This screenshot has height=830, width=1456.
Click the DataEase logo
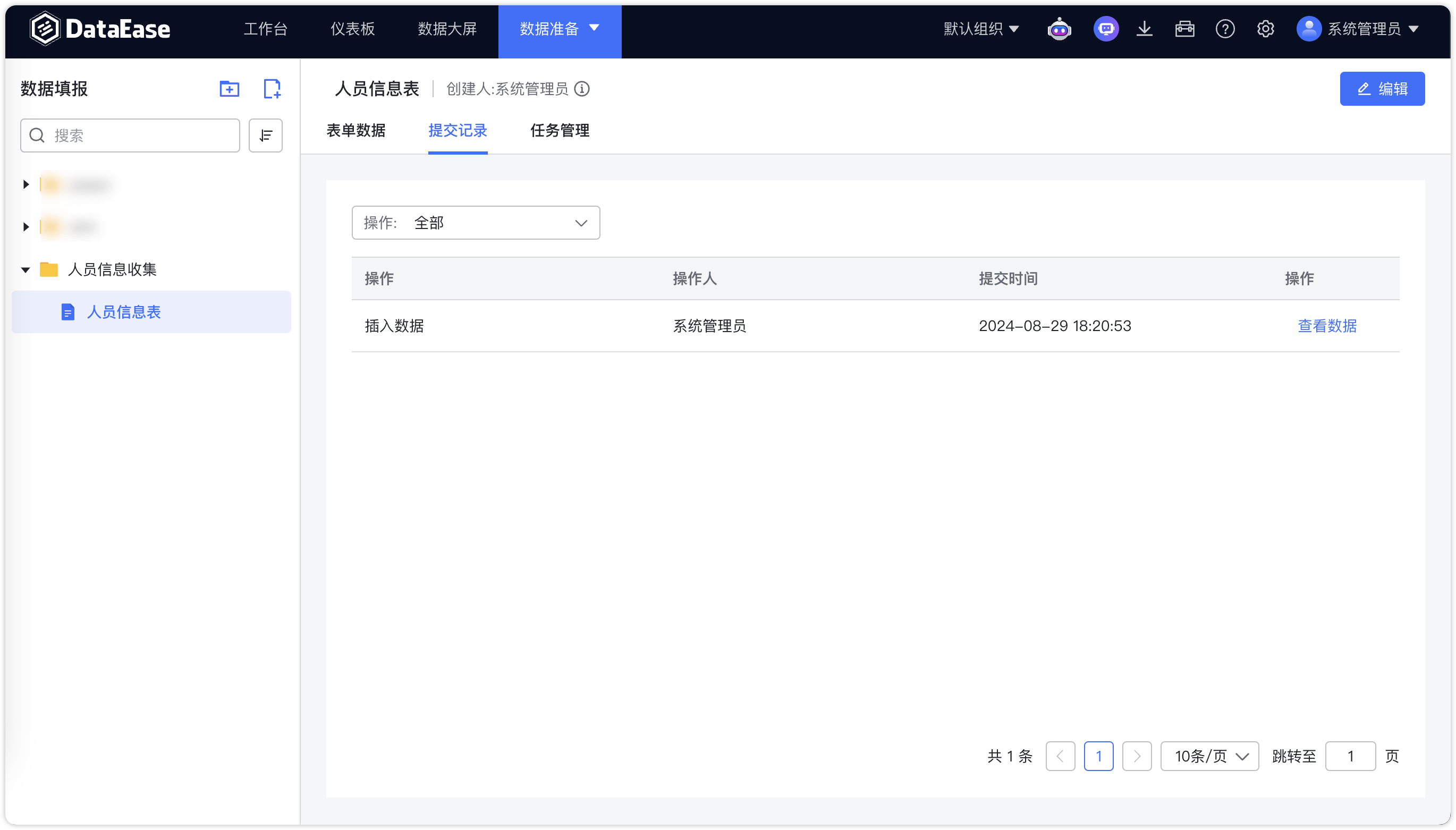coord(100,29)
